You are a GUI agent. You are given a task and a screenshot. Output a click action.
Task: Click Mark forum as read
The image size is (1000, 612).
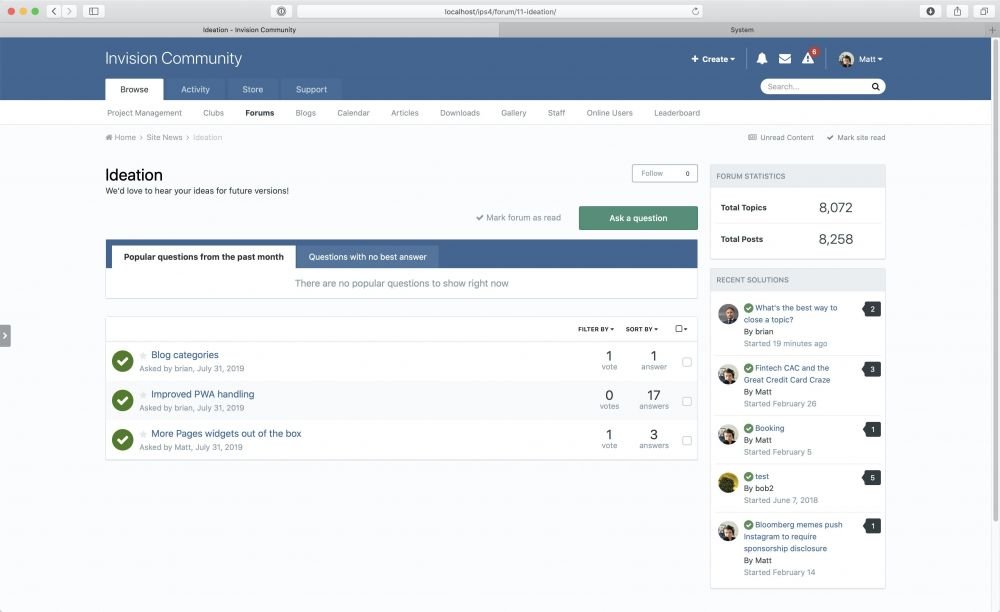pos(518,218)
